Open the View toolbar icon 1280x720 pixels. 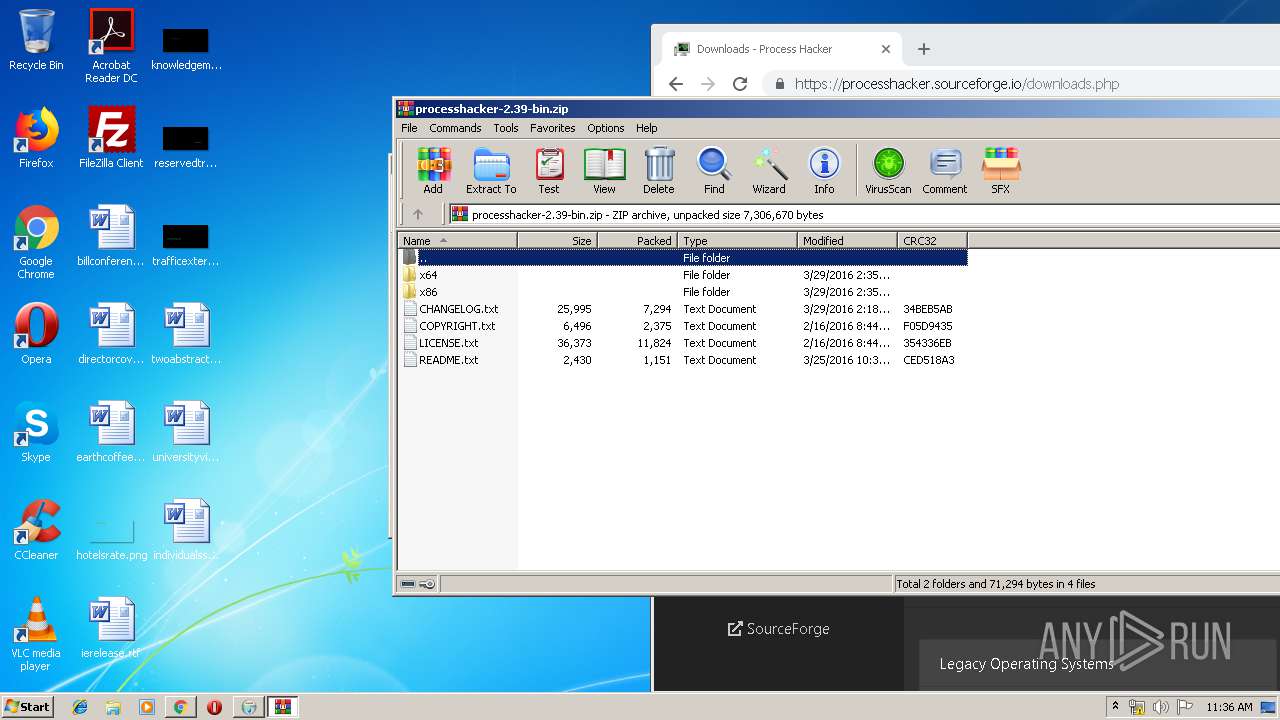[x=604, y=170]
